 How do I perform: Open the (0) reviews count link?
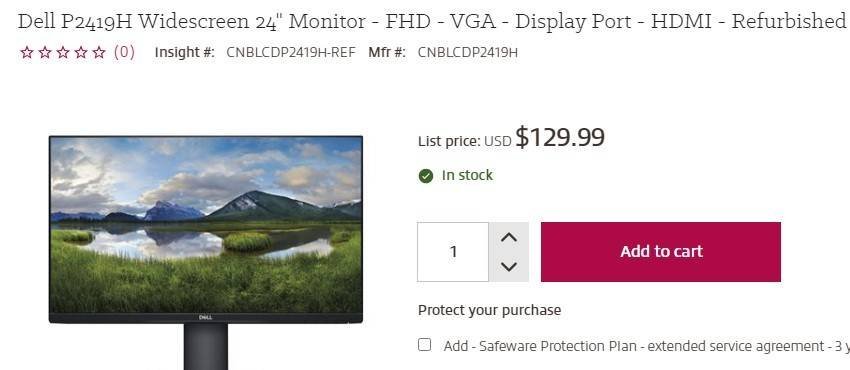124,52
